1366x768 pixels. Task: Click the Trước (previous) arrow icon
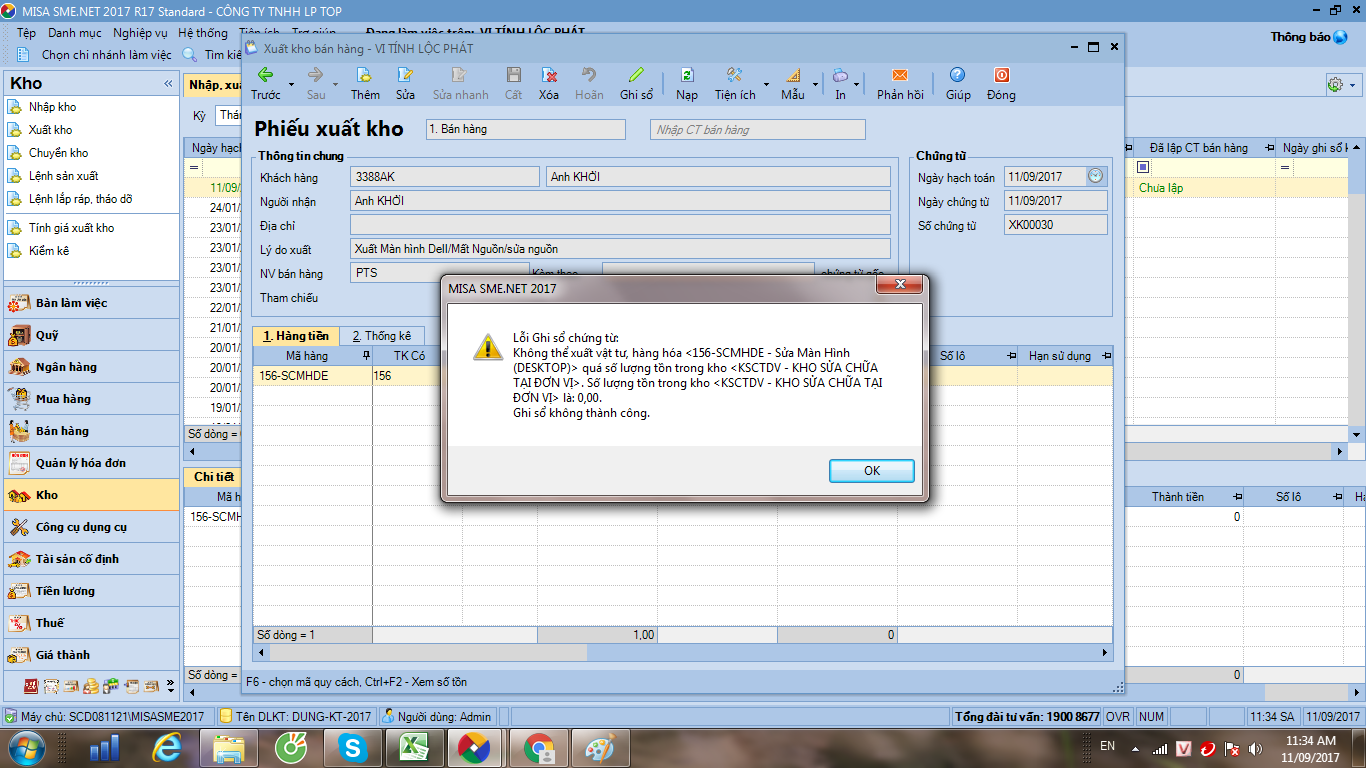266,75
